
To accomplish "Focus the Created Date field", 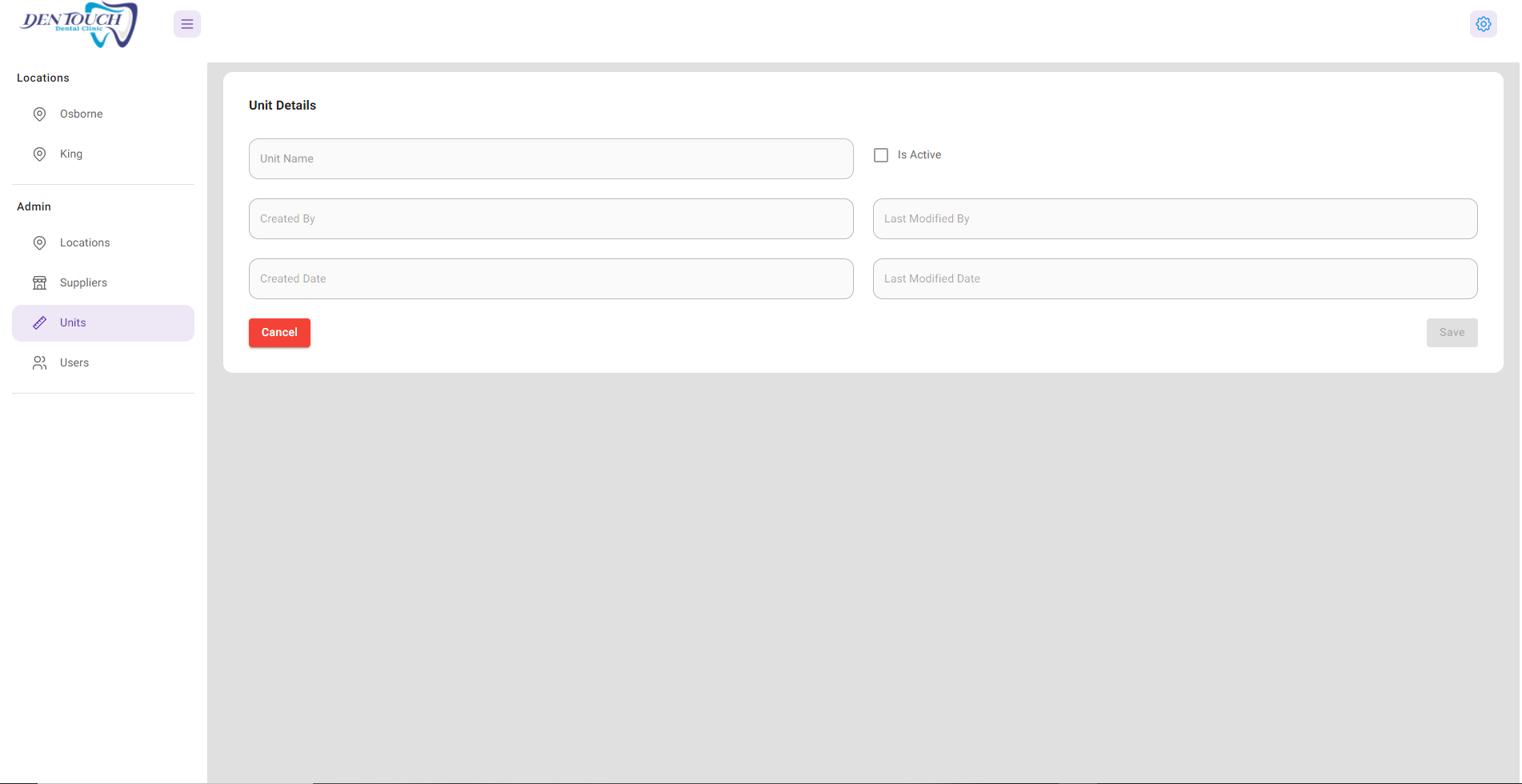I will 551,279.
